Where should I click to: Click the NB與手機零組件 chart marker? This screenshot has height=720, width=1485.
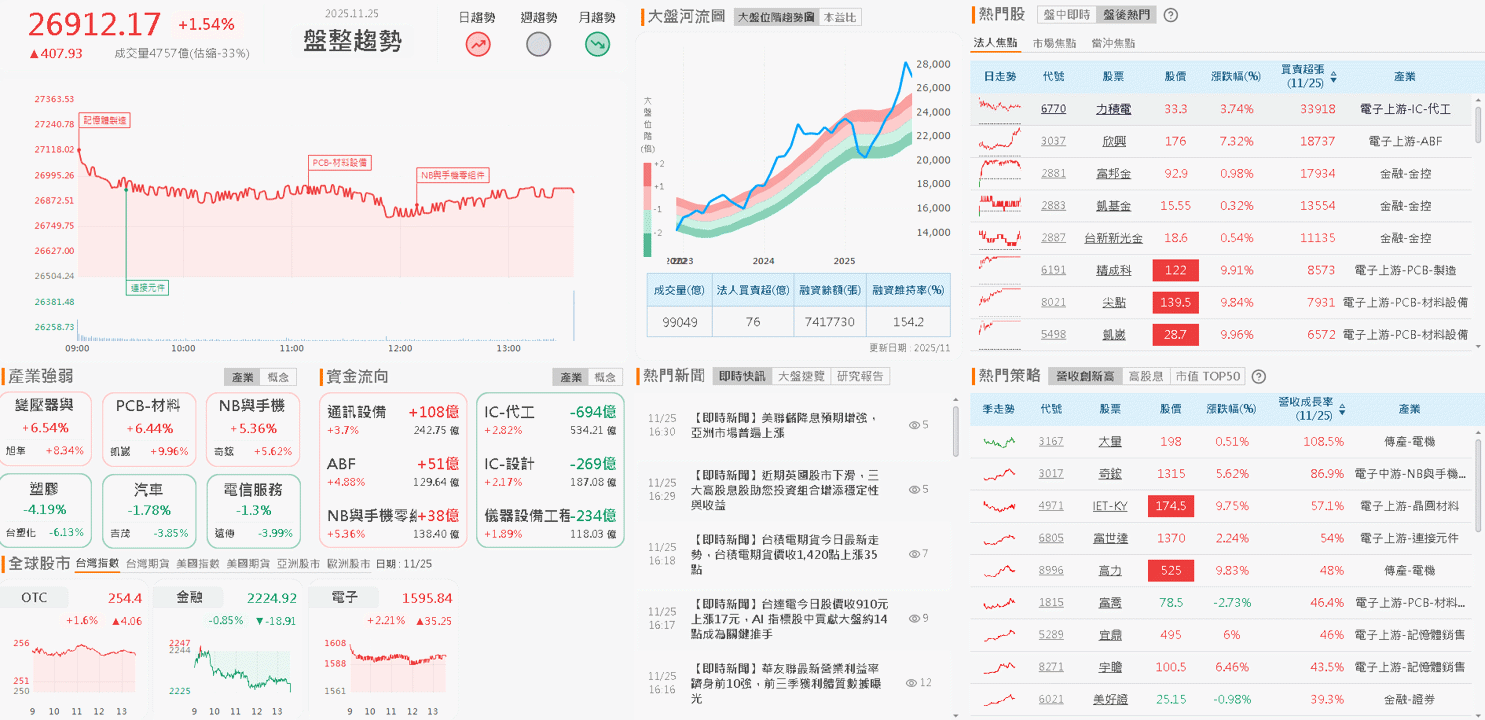point(453,175)
